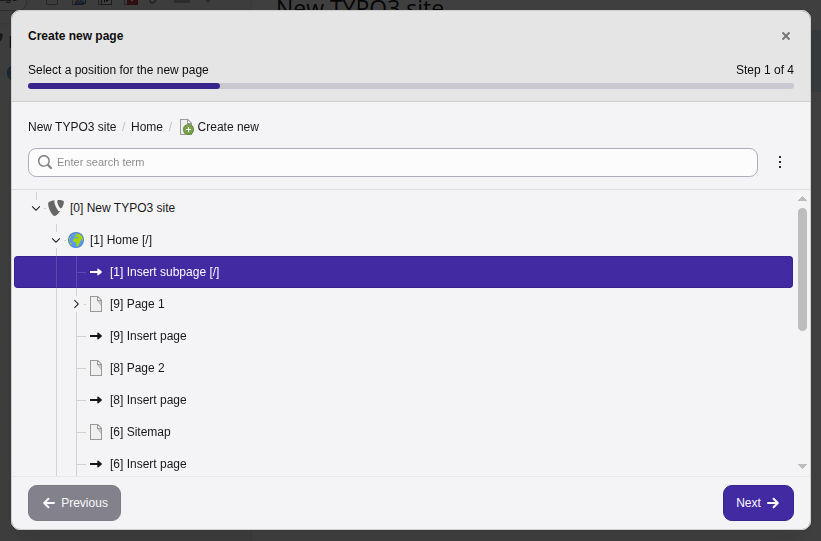The height and width of the screenshot is (541, 821).
Task: Collapse the New TYPO3 site tree node
Action: [36, 208]
